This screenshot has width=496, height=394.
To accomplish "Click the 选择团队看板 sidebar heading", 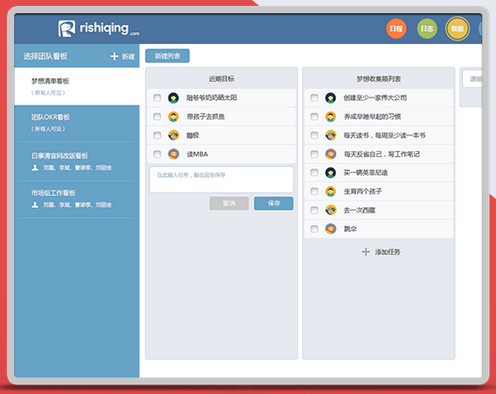I will (x=45, y=56).
